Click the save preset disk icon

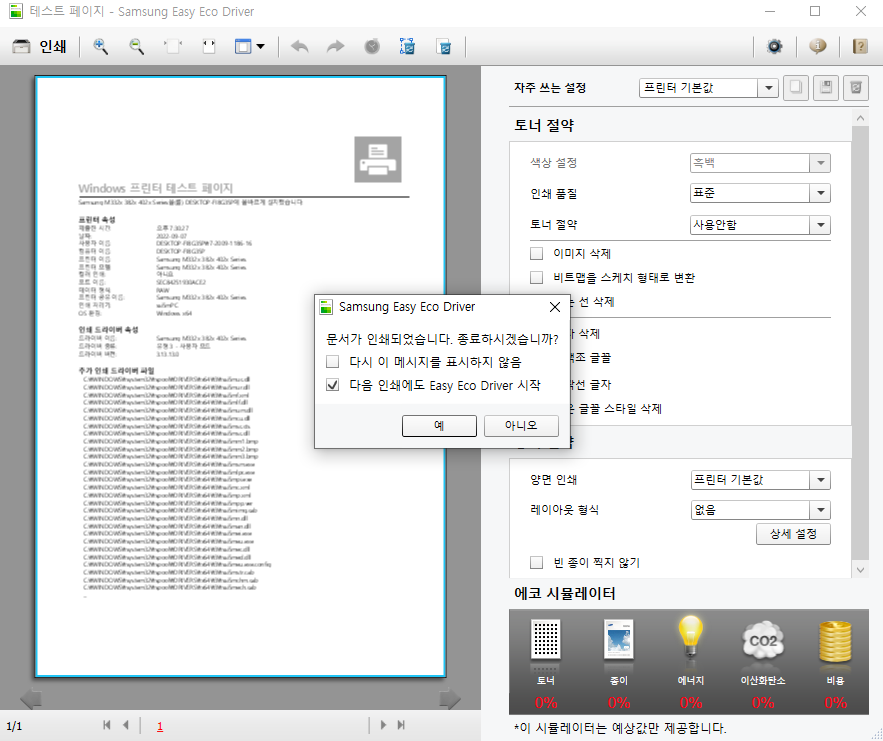[x=826, y=88]
